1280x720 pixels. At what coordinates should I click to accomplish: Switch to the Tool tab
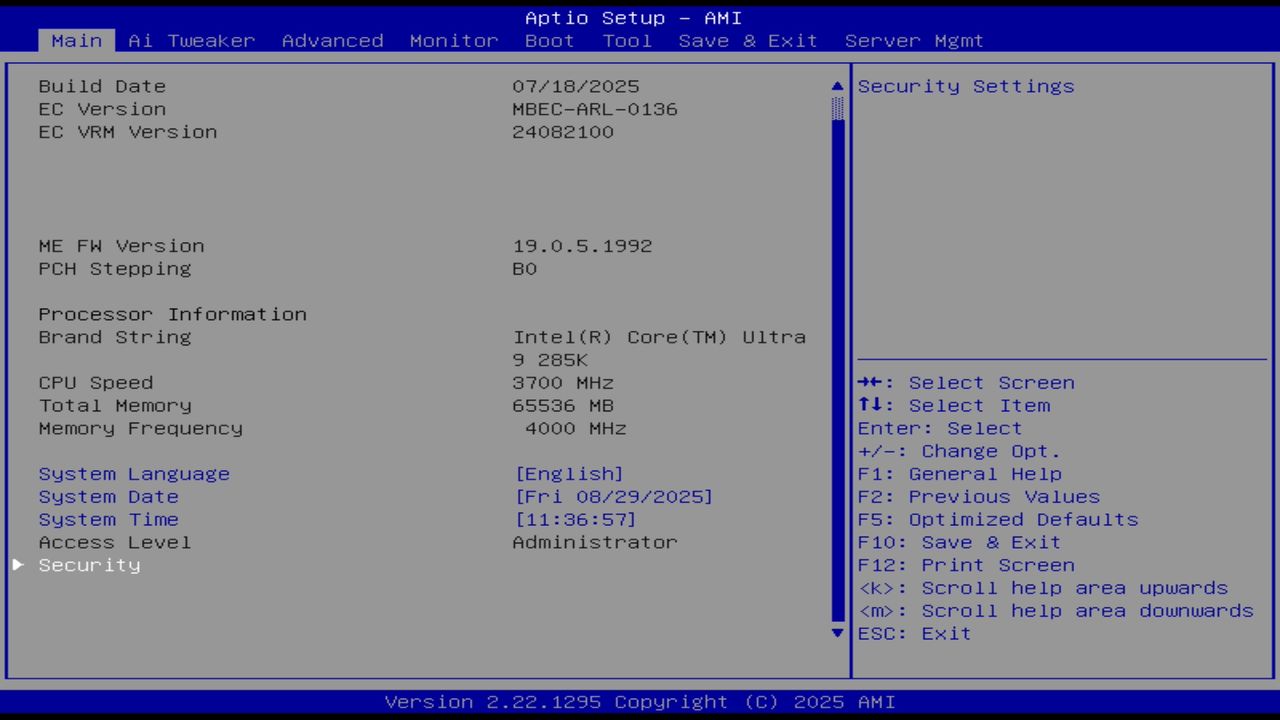[x=627, y=41]
